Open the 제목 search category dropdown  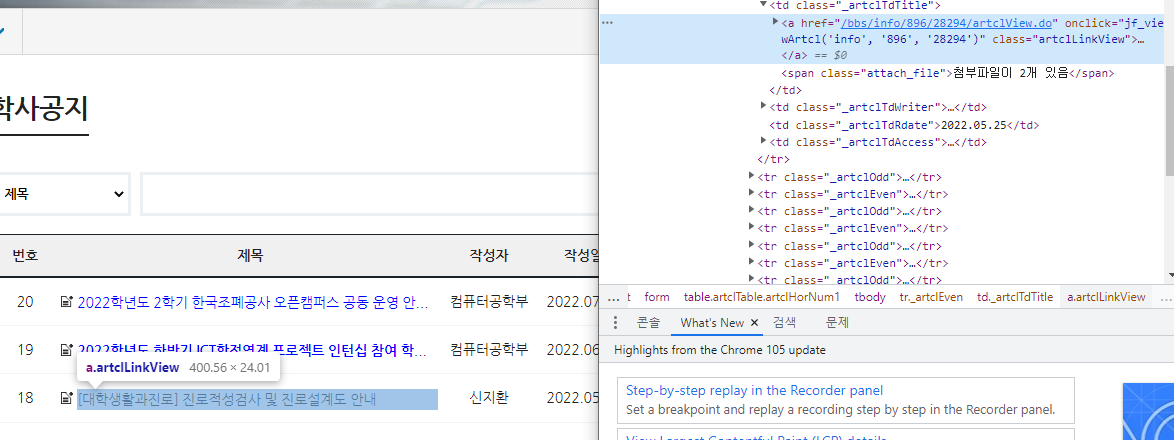click(64, 194)
